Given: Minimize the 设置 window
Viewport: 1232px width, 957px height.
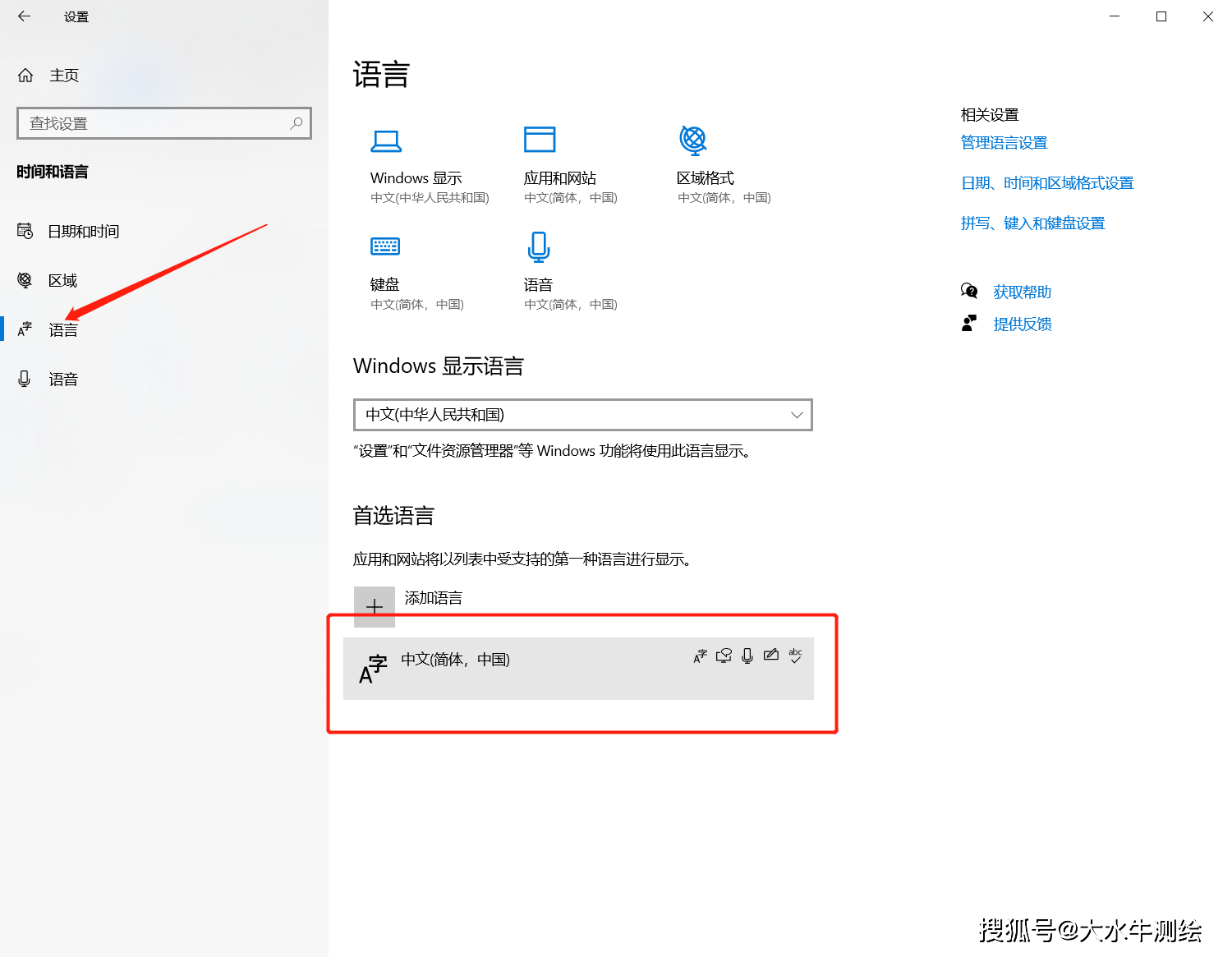Looking at the screenshot, I should (x=1115, y=16).
